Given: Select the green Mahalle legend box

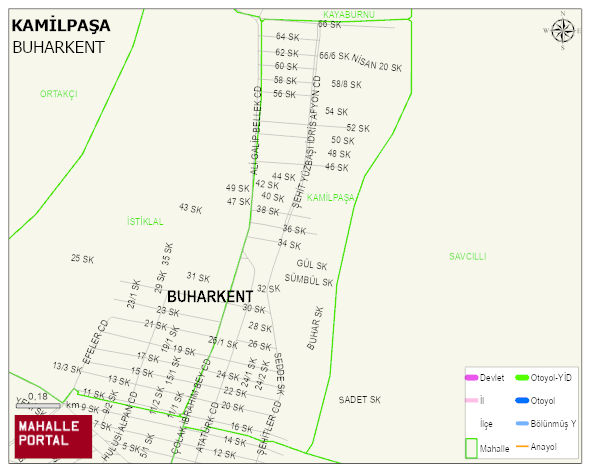Looking at the screenshot, I should click(471, 448).
